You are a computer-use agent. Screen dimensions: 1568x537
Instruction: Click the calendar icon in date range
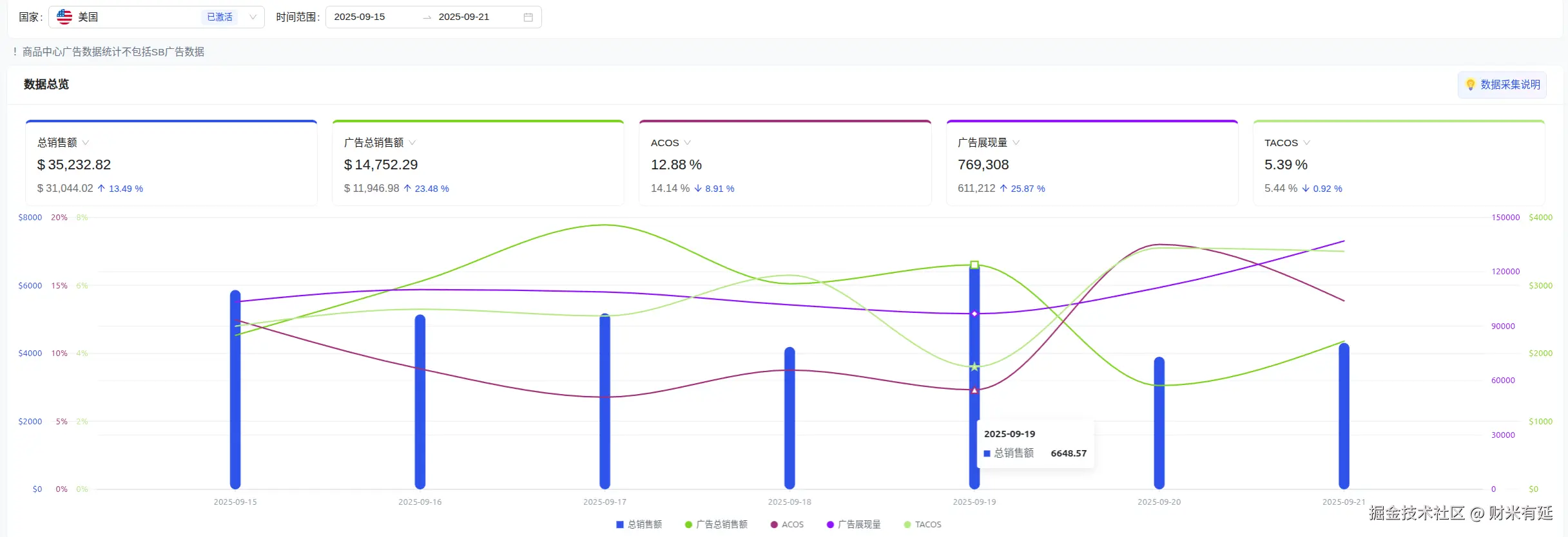(x=528, y=17)
